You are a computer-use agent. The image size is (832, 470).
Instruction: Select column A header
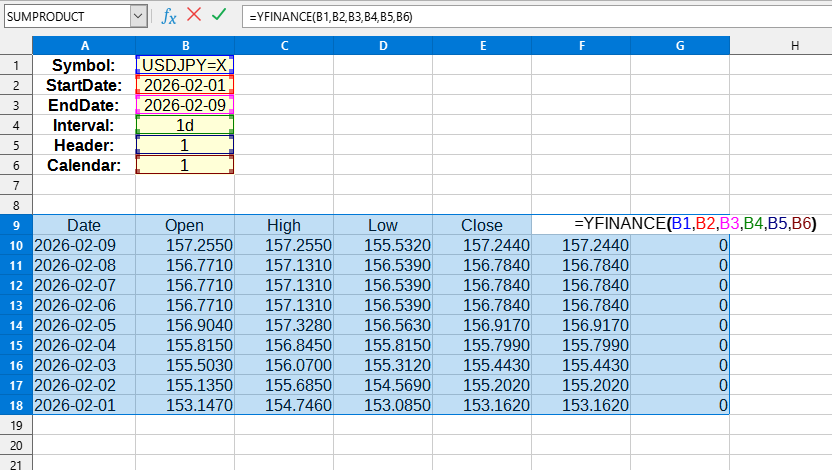point(84,46)
